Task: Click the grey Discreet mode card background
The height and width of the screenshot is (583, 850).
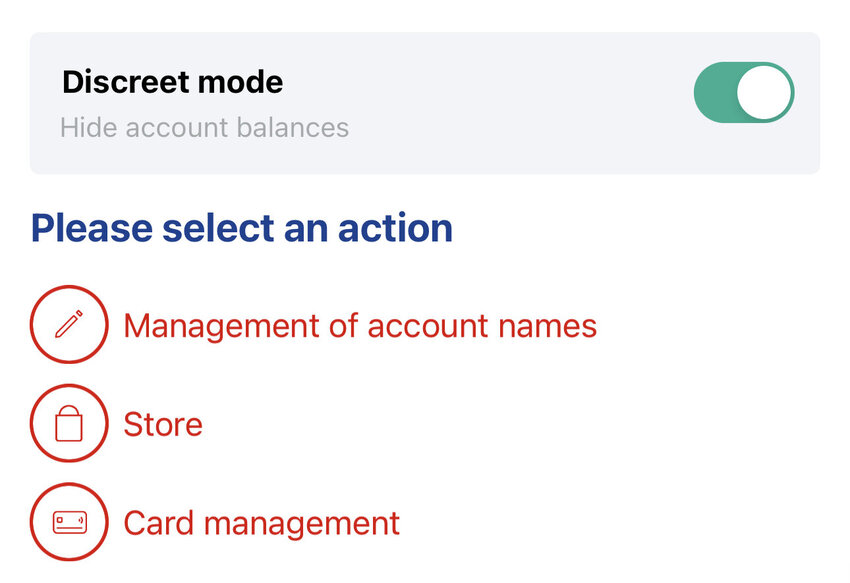Action: (x=425, y=103)
